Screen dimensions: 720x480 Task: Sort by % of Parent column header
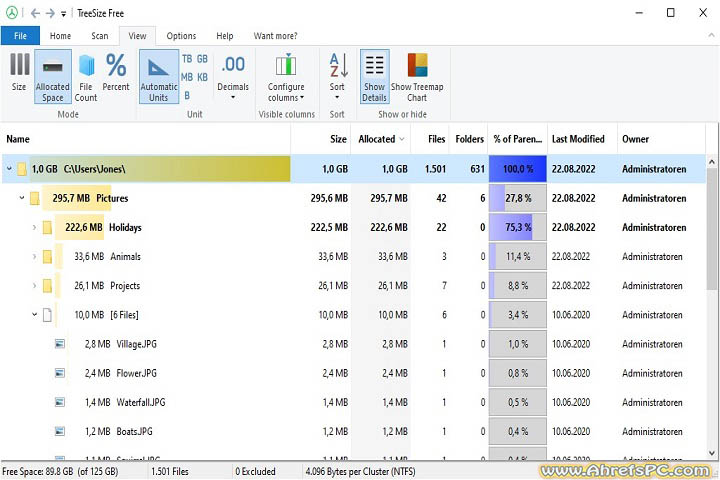tap(518, 139)
